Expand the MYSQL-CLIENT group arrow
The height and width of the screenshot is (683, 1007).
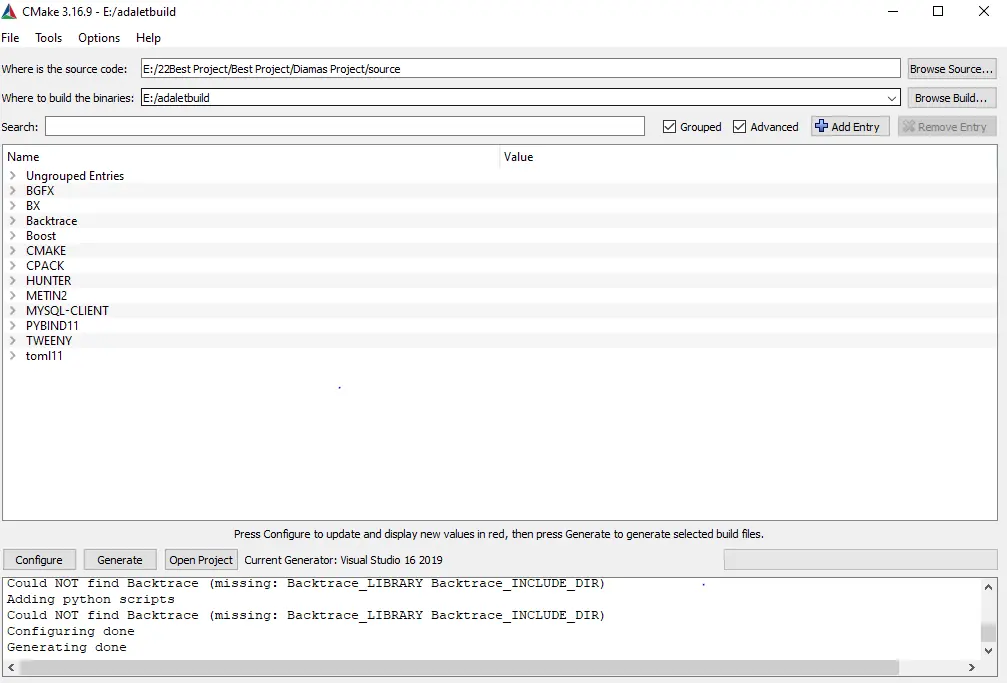click(x=13, y=310)
